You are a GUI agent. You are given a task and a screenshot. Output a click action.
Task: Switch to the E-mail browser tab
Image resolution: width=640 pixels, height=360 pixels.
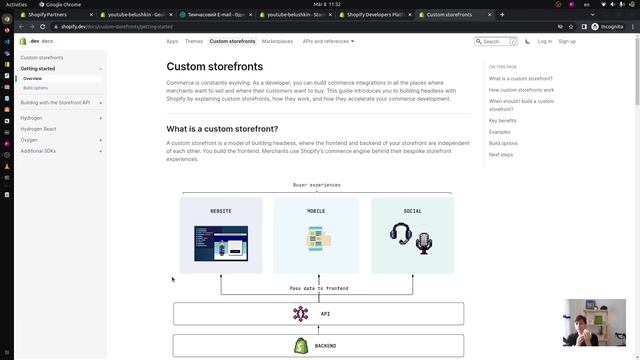[216, 15]
